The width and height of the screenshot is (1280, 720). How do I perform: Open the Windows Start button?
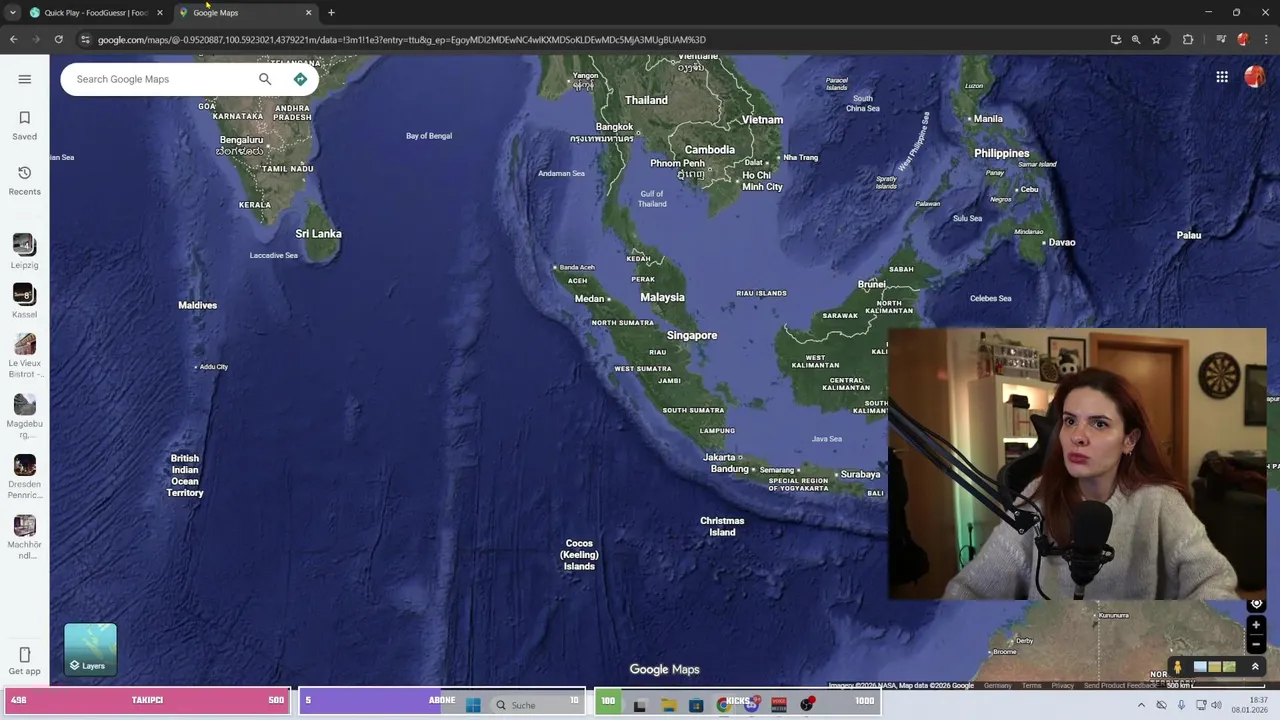(x=473, y=704)
